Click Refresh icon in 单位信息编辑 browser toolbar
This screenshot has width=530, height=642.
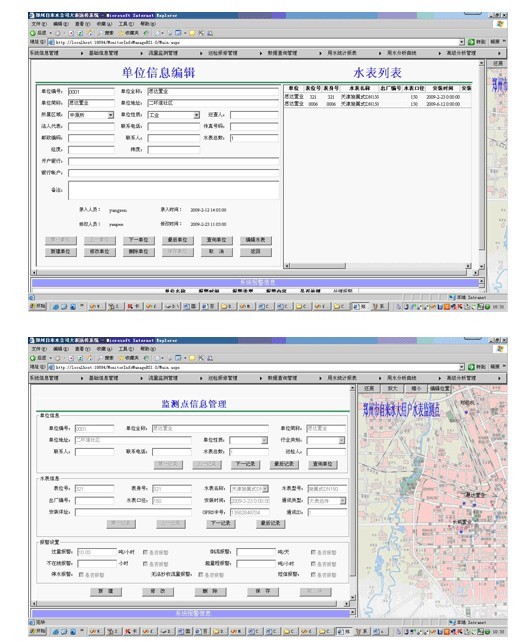click(x=80, y=33)
